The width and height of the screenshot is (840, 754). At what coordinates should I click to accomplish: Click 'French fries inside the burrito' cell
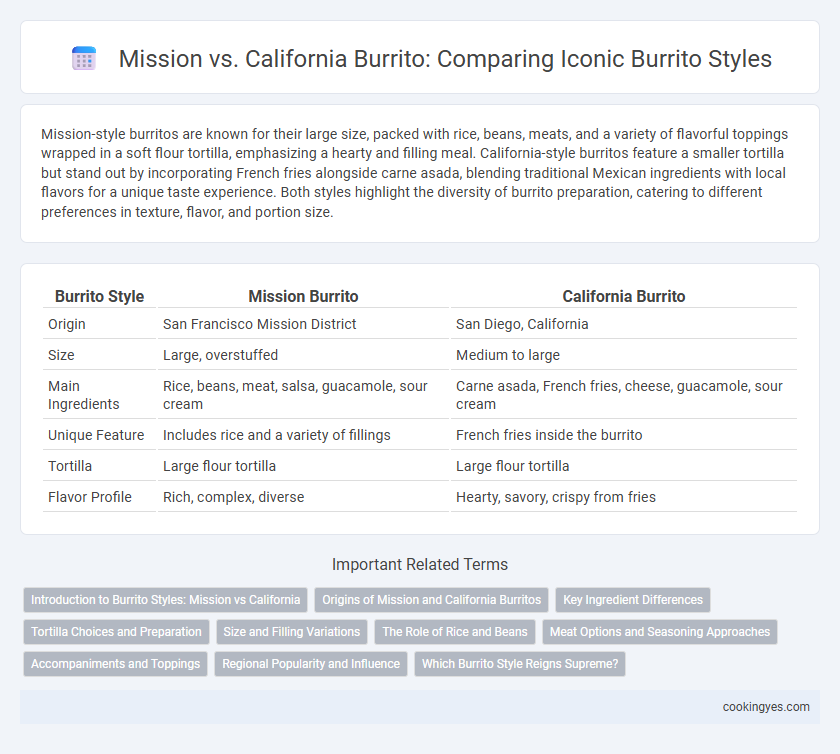click(x=624, y=435)
